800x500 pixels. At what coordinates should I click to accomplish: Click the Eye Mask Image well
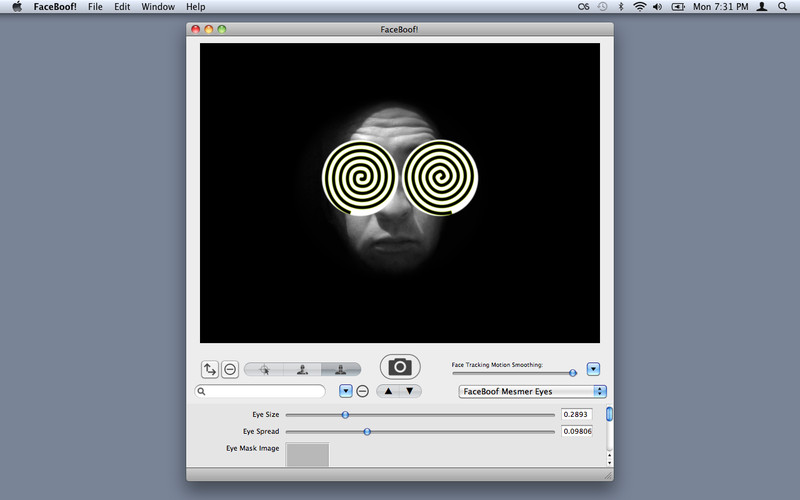pos(307,454)
